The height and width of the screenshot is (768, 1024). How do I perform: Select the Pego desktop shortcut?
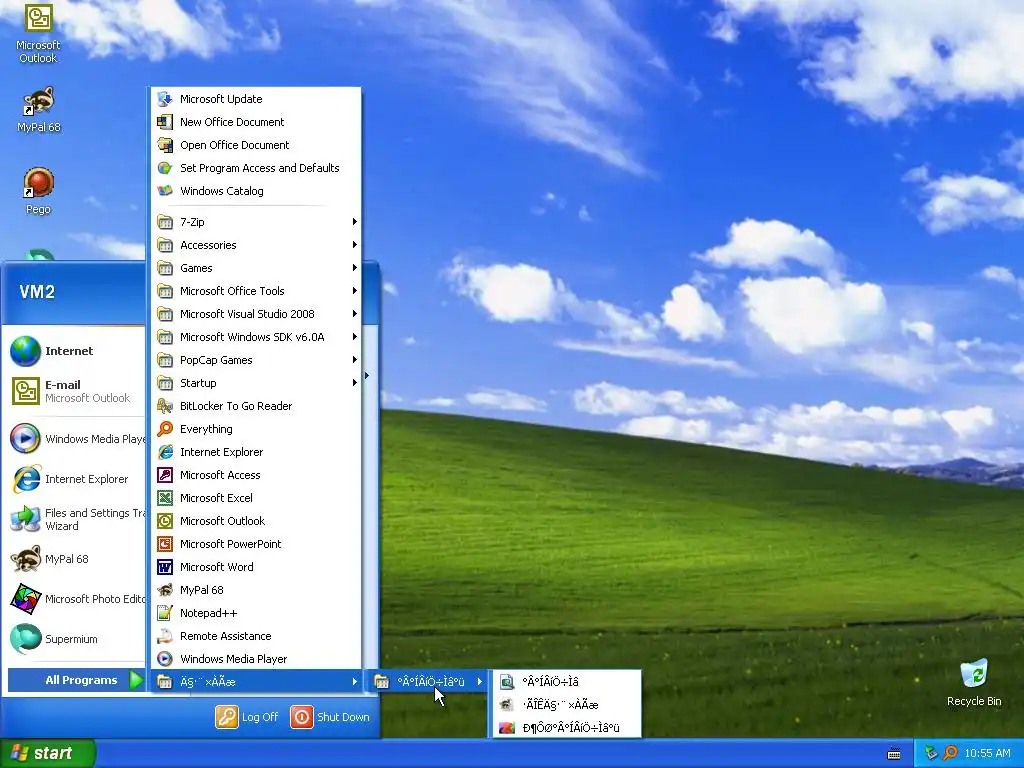pos(38,191)
